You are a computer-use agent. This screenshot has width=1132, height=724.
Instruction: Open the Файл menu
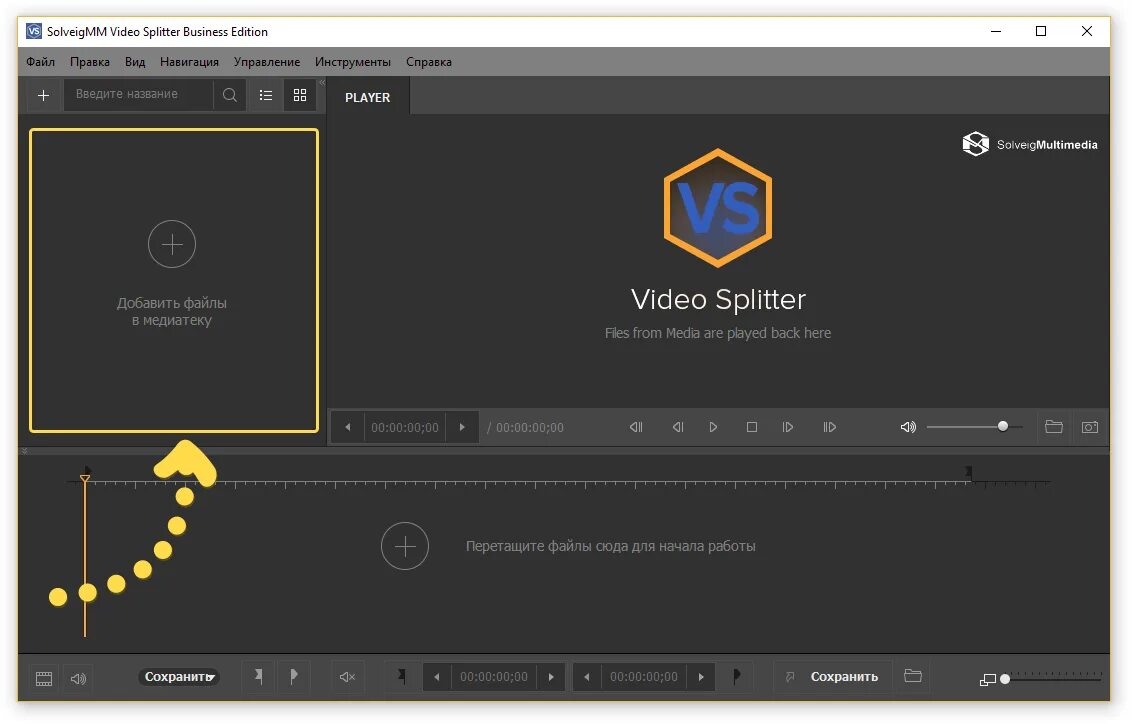[x=40, y=62]
